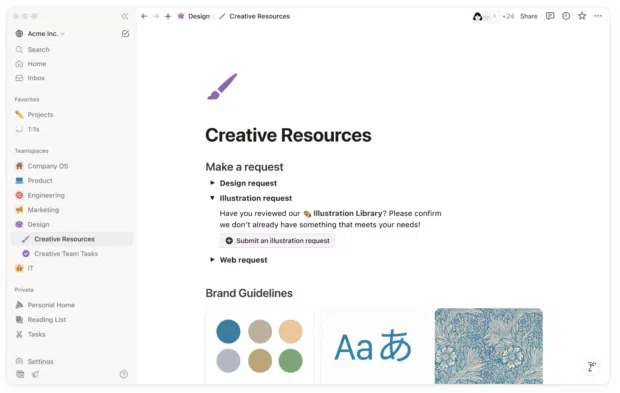
Task: Click the peach color swatch
Action: [291, 331]
